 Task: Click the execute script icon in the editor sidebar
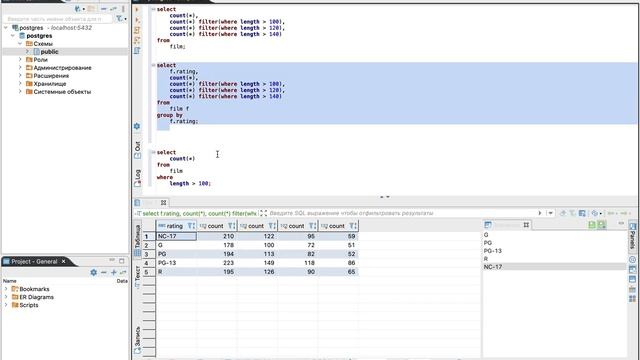[137, 30]
